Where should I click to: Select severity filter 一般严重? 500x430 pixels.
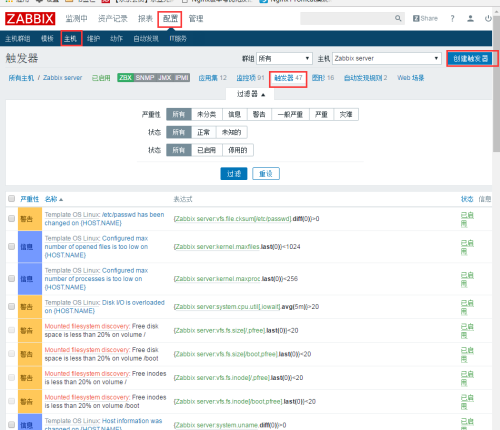tap(290, 114)
